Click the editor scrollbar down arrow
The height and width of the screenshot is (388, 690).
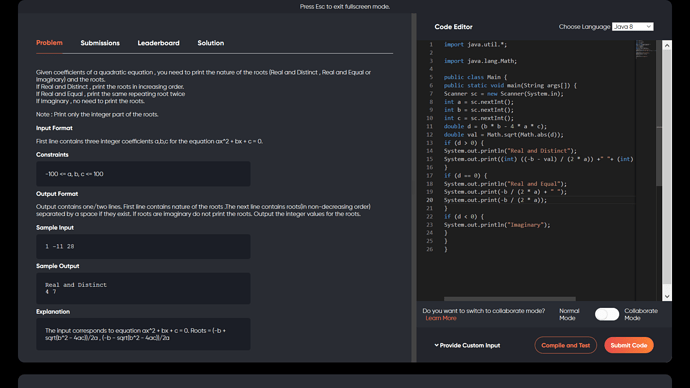pyautogui.click(x=667, y=296)
